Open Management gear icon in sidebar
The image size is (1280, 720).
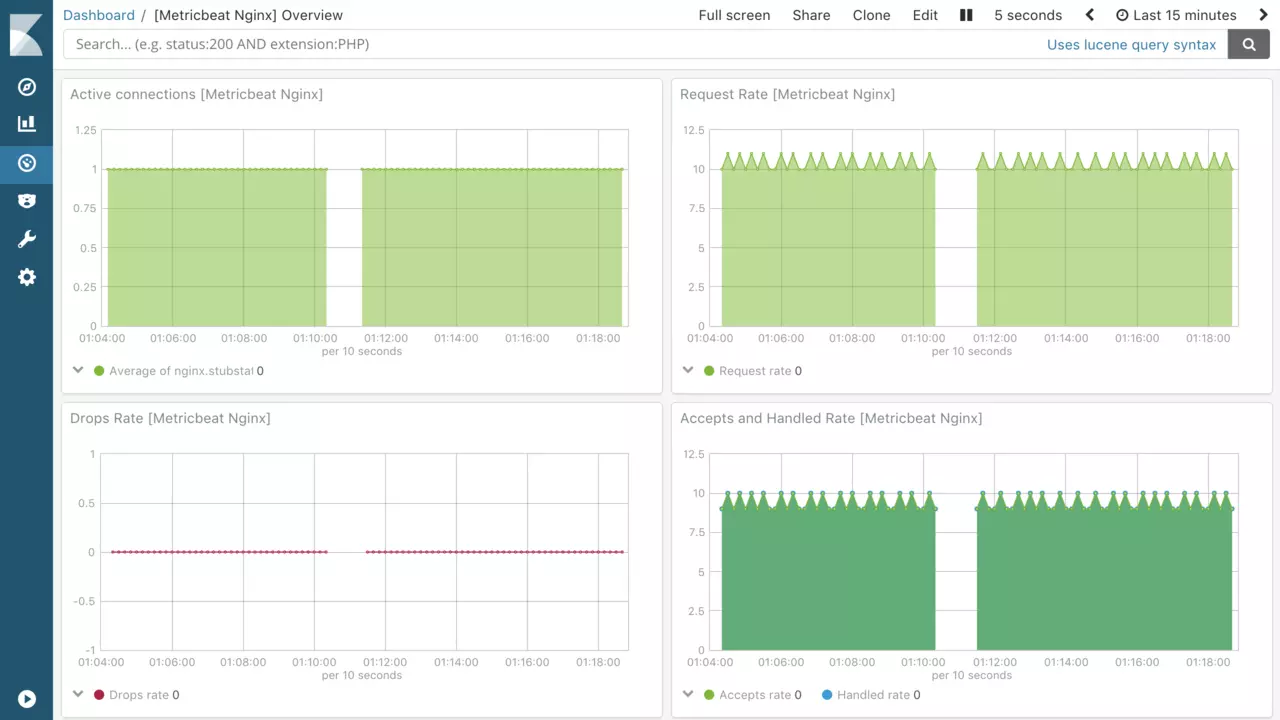click(27, 277)
